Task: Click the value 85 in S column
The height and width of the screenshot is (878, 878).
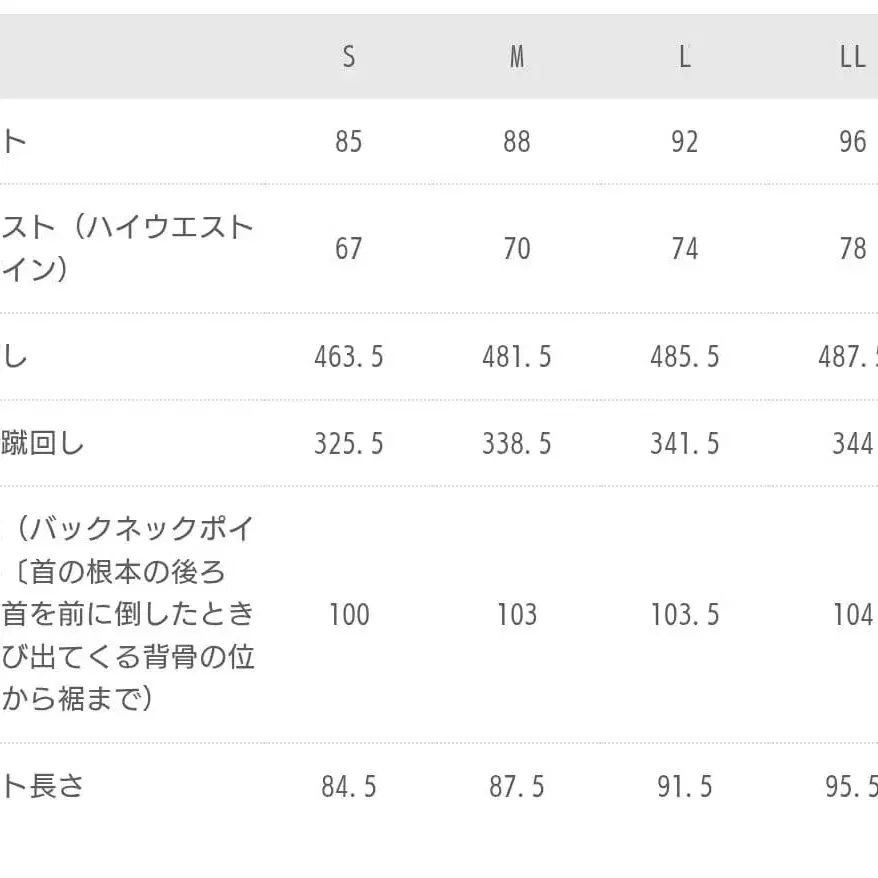Action: [x=348, y=142]
